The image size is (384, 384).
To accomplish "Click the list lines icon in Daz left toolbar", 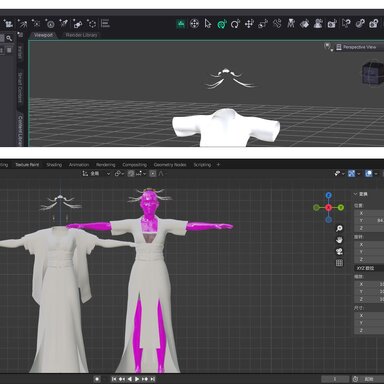I will (x=105, y=24).
